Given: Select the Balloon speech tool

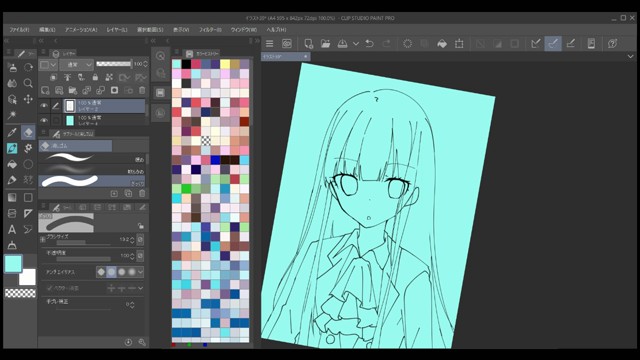Looking at the screenshot, I should tap(28, 229).
